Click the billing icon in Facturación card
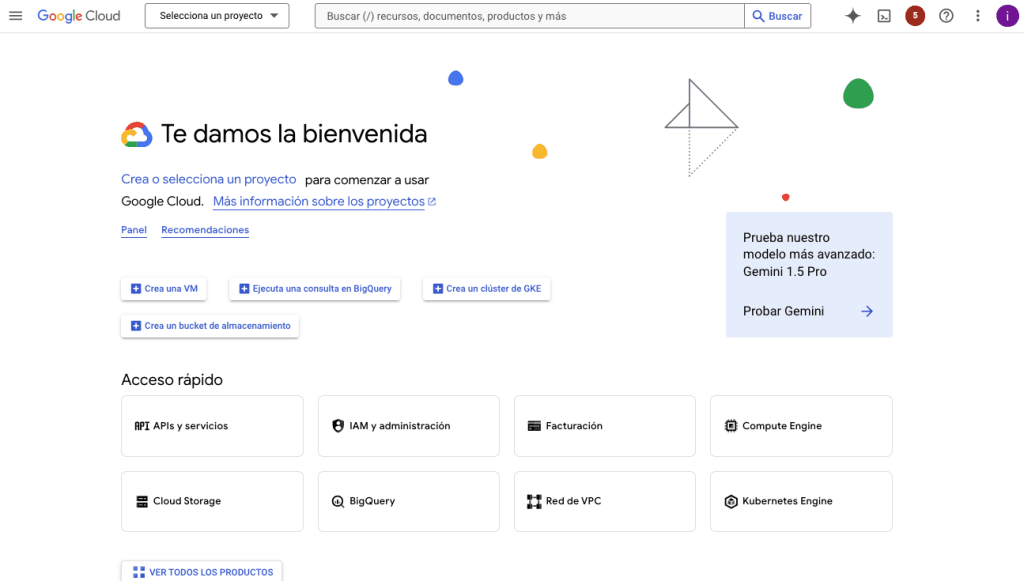The width and height of the screenshot is (1024, 581). (534, 426)
